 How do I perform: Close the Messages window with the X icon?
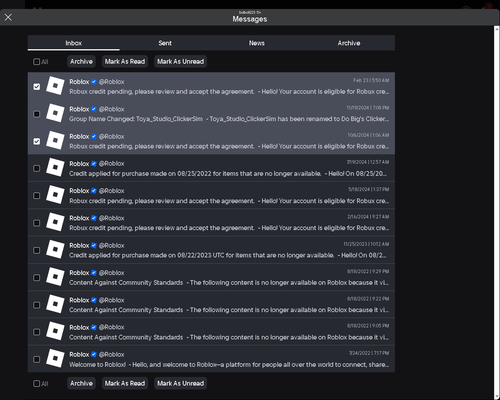[8, 17]
